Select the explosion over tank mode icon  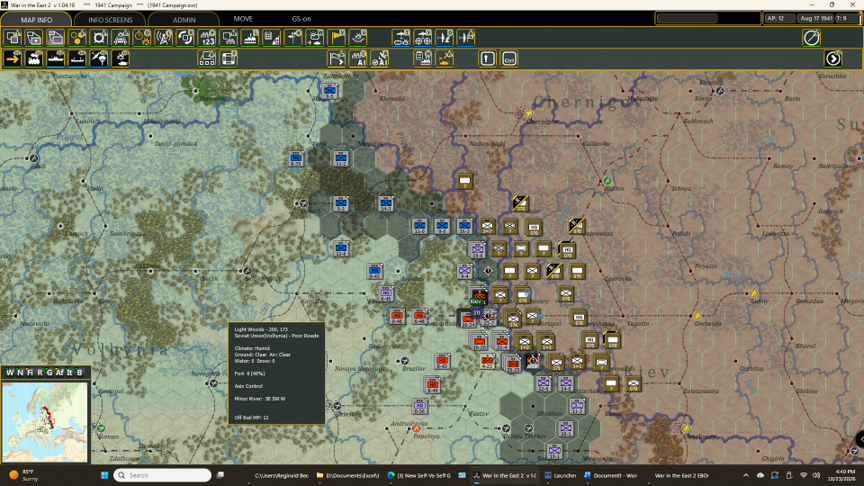[x=121, y=58]
